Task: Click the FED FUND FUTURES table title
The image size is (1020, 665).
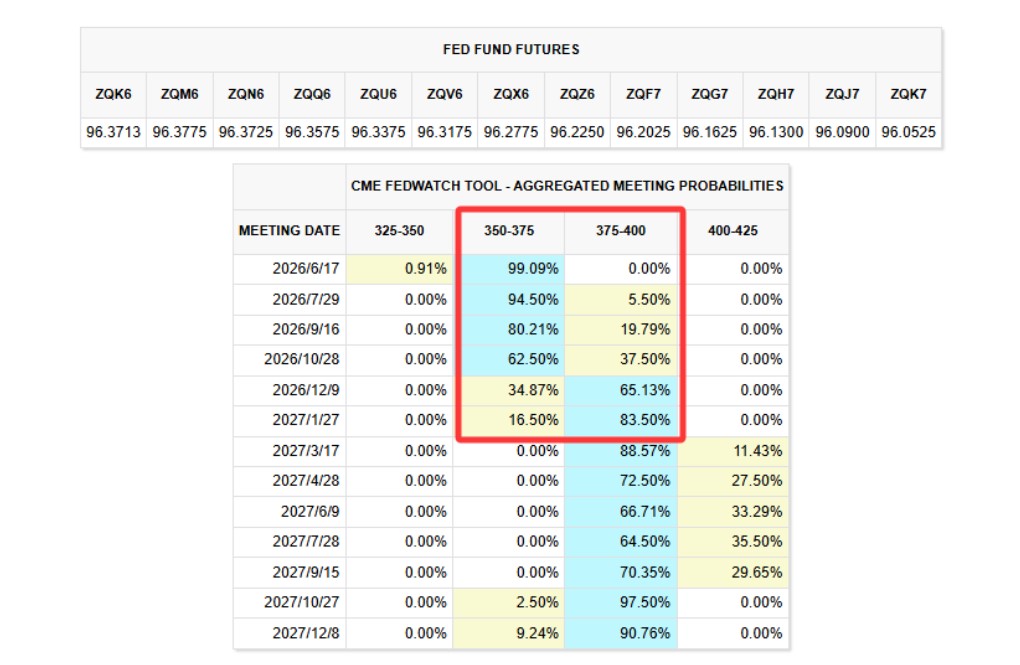Action: coord(511,49)
